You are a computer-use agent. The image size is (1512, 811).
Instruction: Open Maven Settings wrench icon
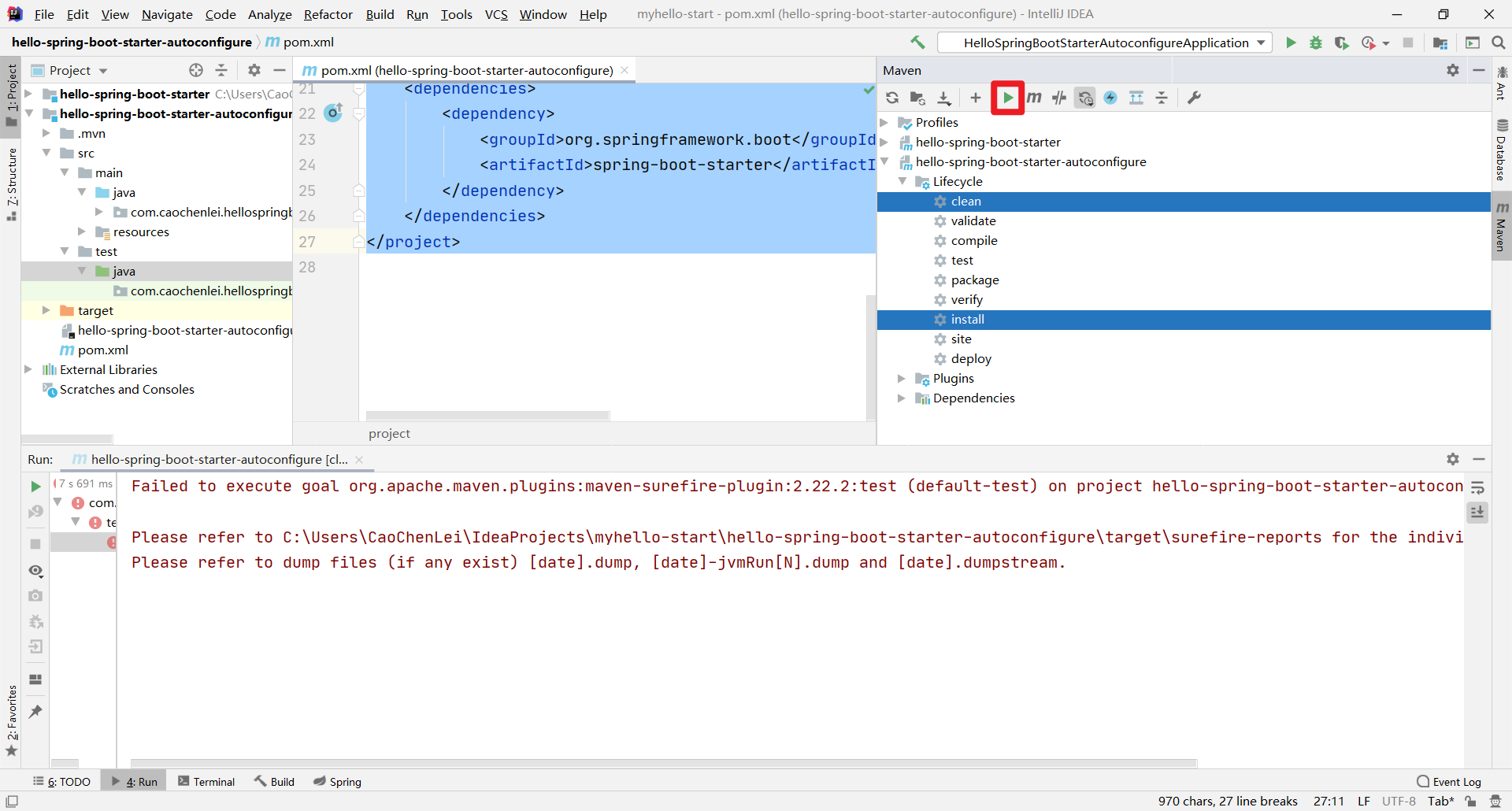click(x=1195, y=98)
